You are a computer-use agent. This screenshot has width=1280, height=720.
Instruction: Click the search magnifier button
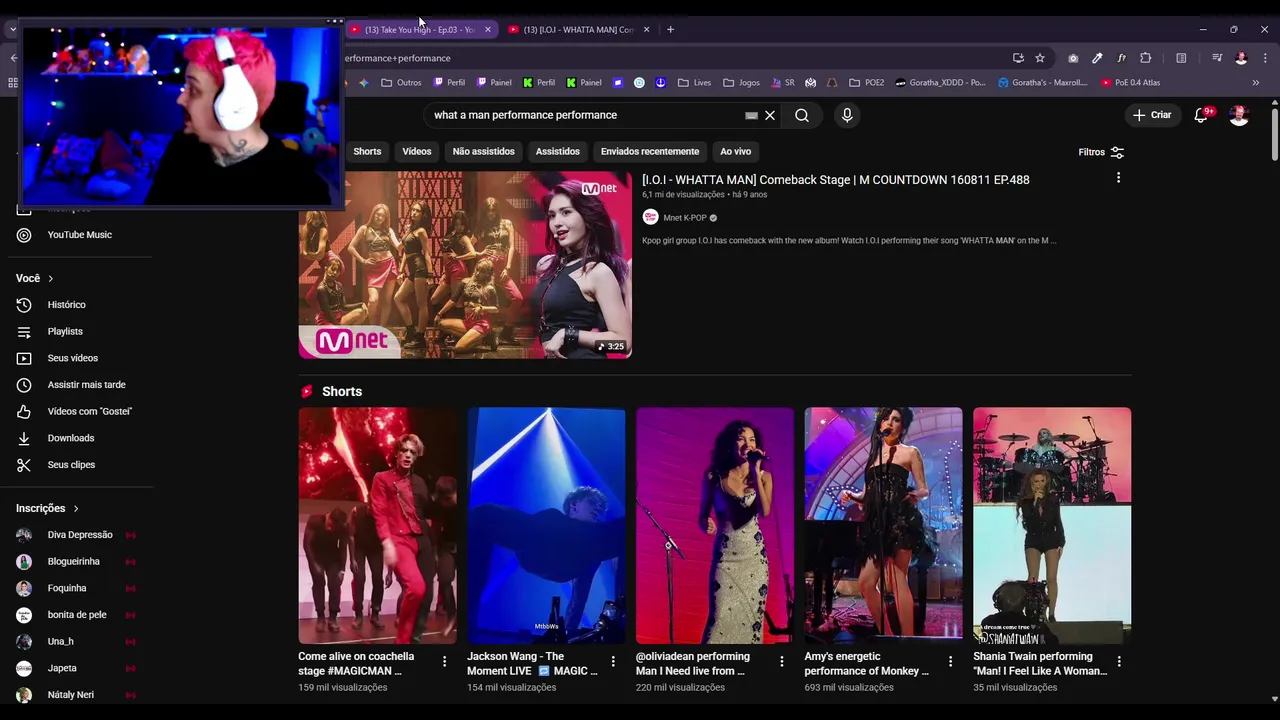802,115
